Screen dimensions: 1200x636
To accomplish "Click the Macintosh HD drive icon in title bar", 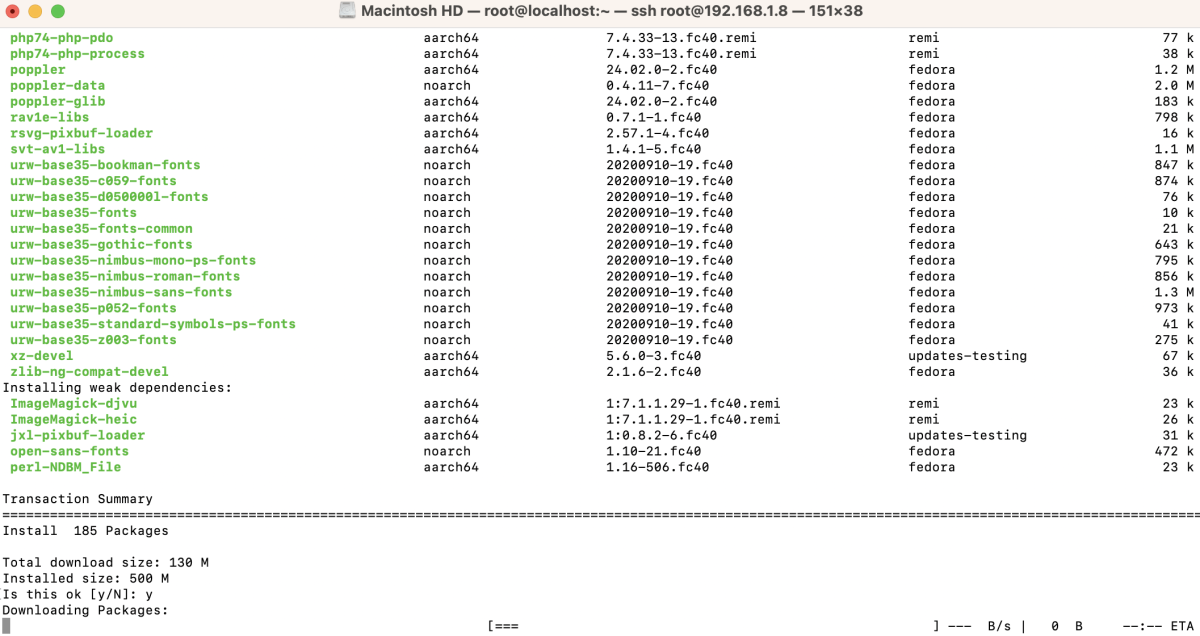I will pos(347,11).
